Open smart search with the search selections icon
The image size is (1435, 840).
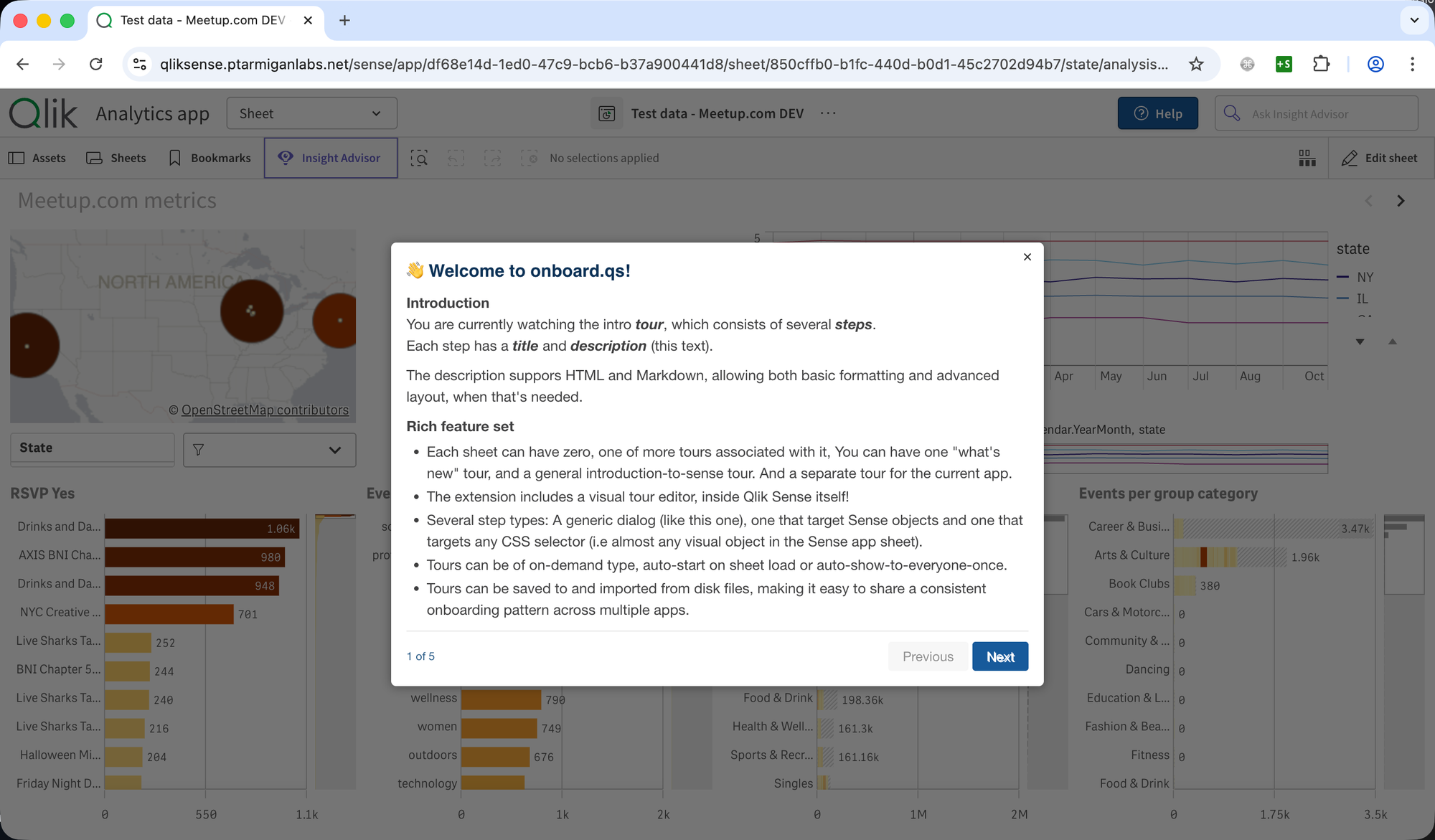(x=420, y=158)
